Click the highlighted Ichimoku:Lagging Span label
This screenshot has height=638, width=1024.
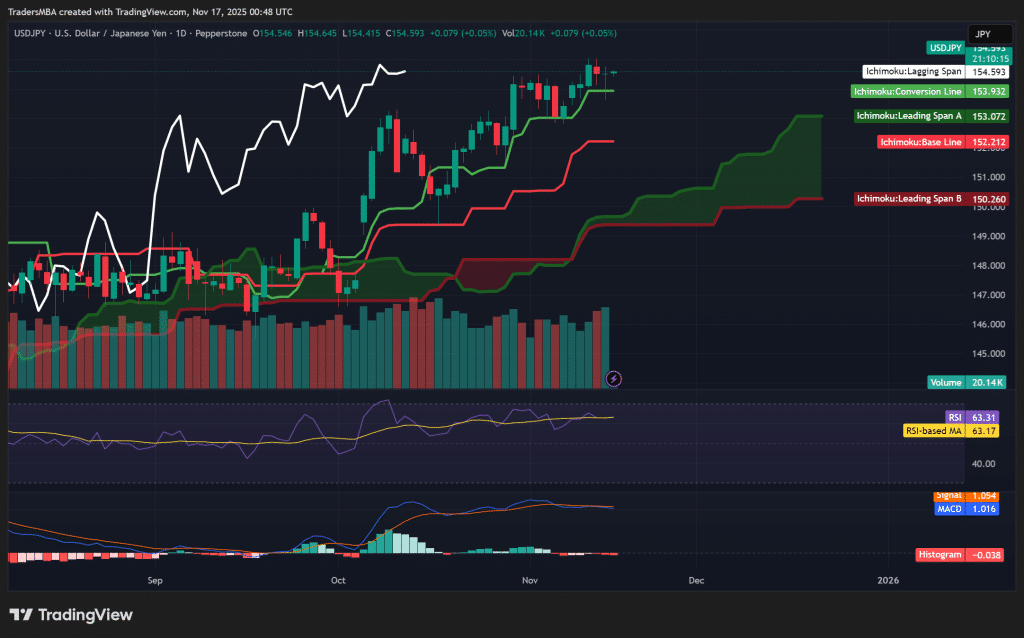pos(913,71)
